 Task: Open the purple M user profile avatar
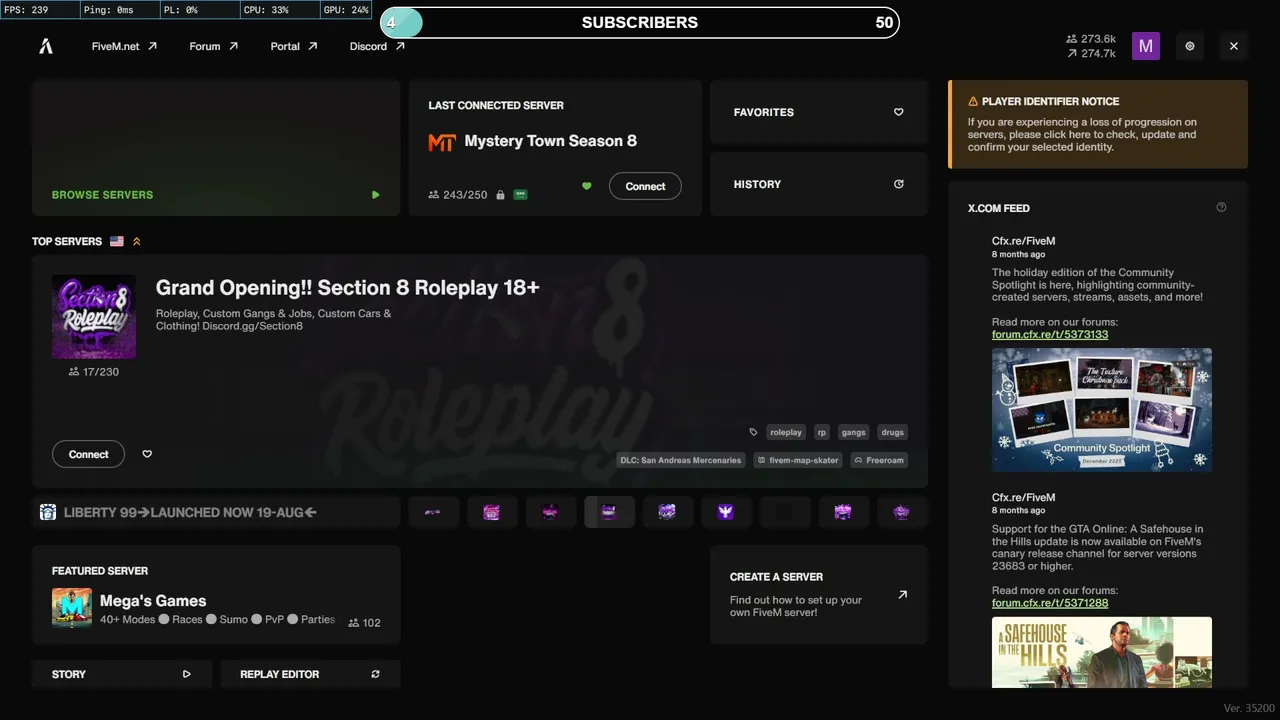(1146, 46)
